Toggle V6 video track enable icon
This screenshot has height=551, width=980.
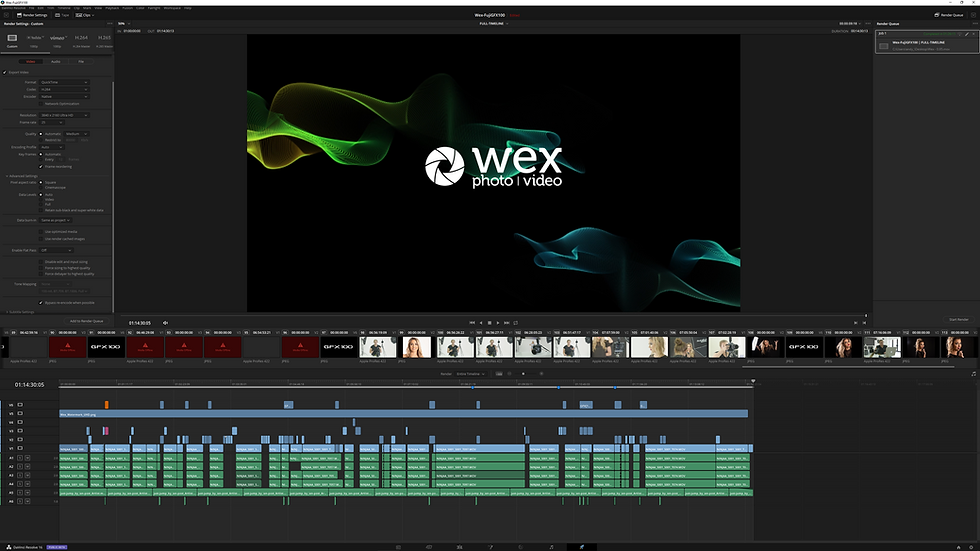click(20, 405)
